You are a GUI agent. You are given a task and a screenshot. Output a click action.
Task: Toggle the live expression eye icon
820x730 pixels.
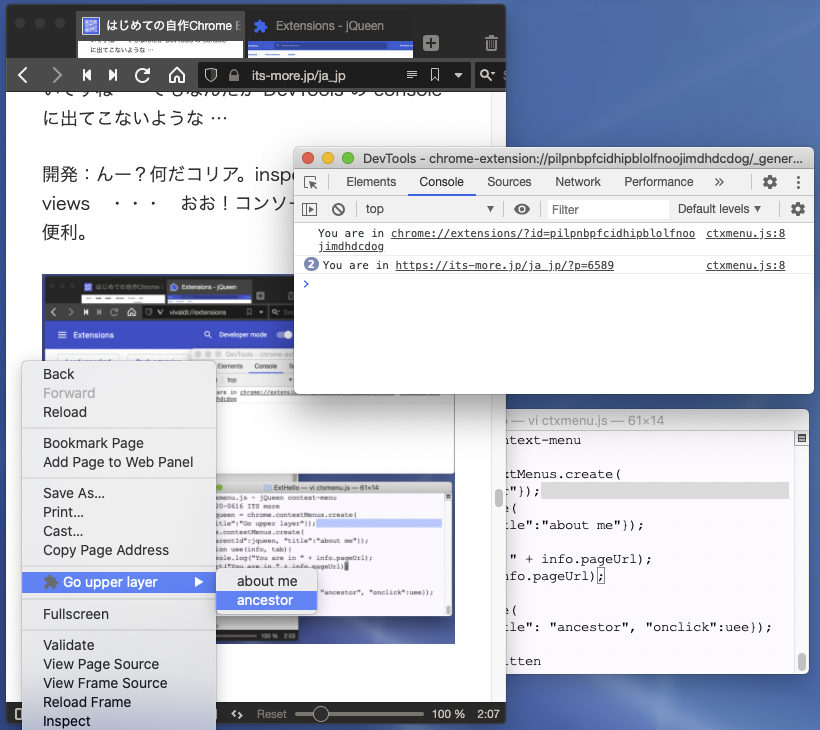coord(522,209)
